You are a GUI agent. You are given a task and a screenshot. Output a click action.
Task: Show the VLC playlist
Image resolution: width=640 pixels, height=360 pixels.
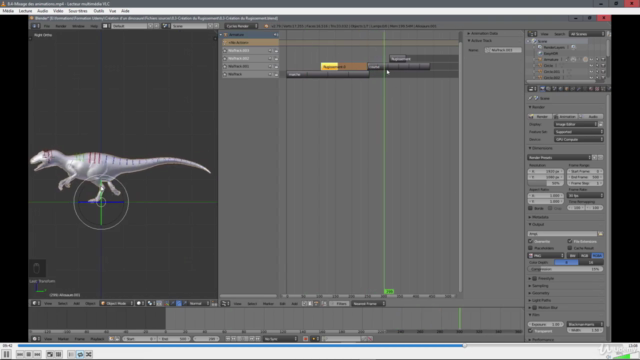pos(71,354)
